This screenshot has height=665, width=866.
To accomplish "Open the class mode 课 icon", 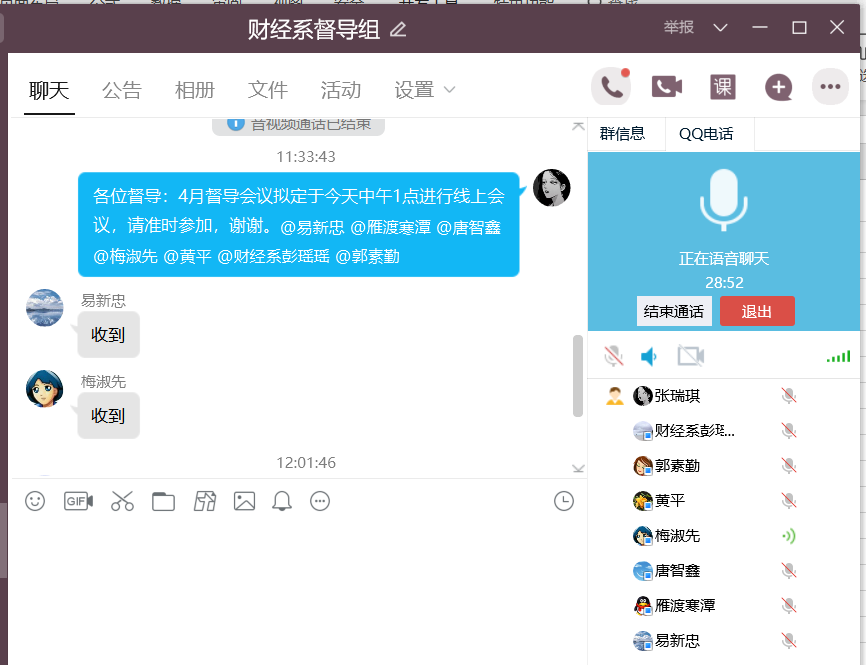I will click(722, 87).
